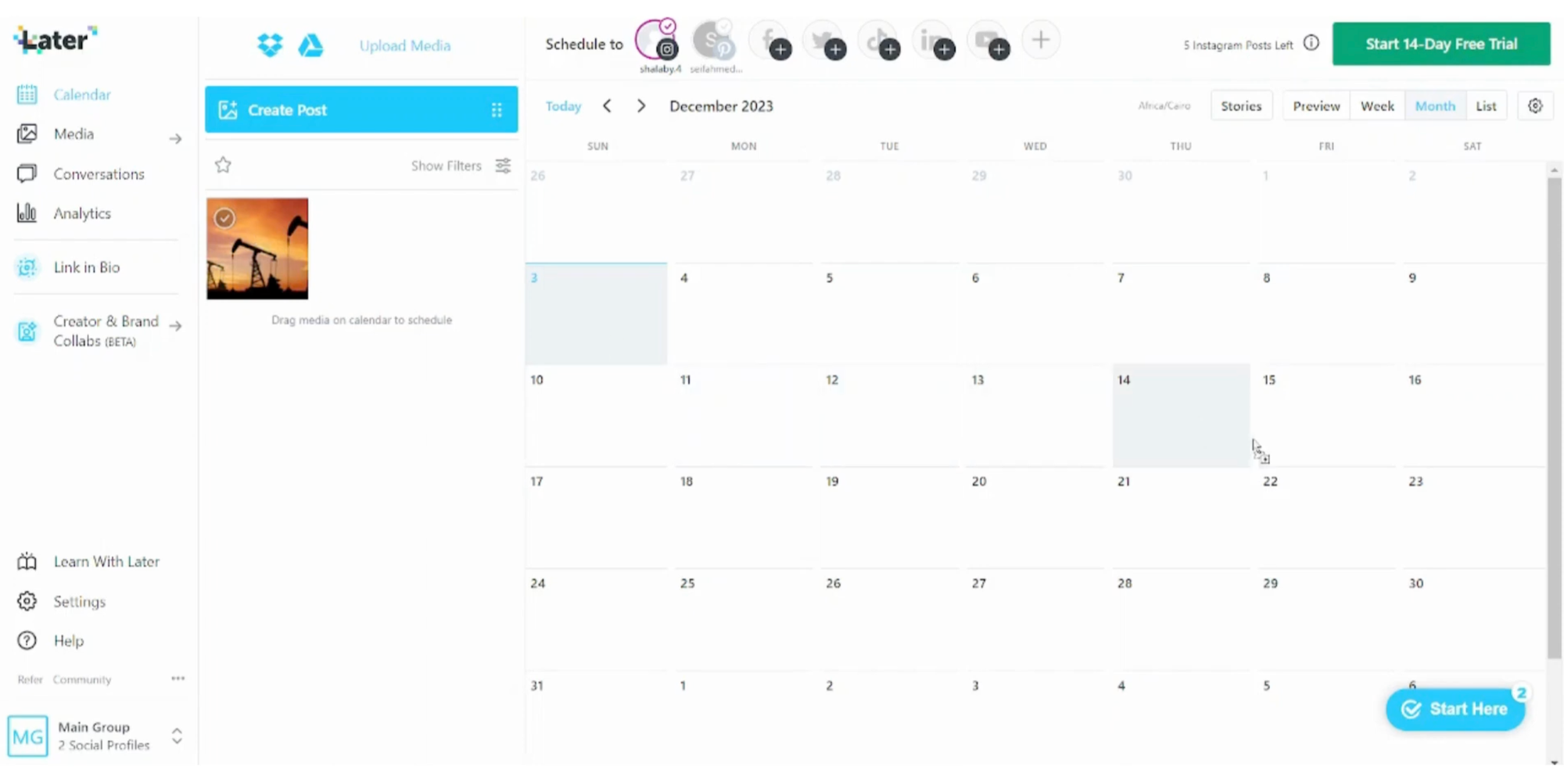Click the info icon beside Instagram Posts Left

click(1311, 44)
